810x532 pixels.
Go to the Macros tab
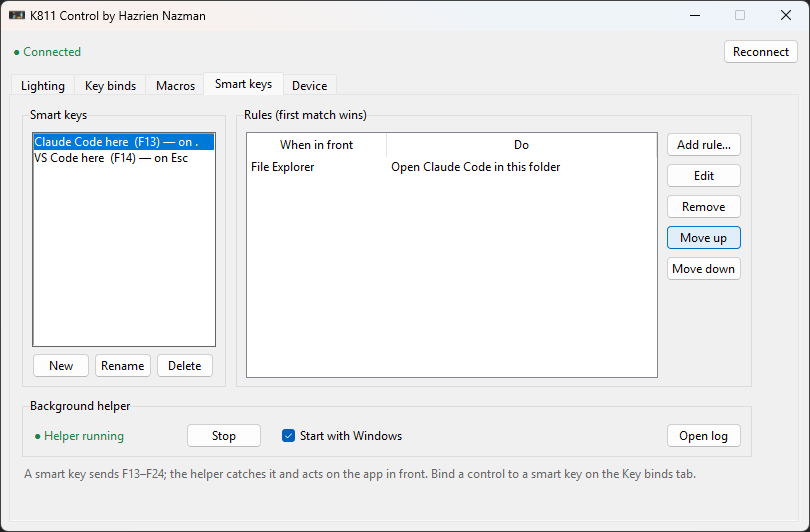(x=175, y=85)
